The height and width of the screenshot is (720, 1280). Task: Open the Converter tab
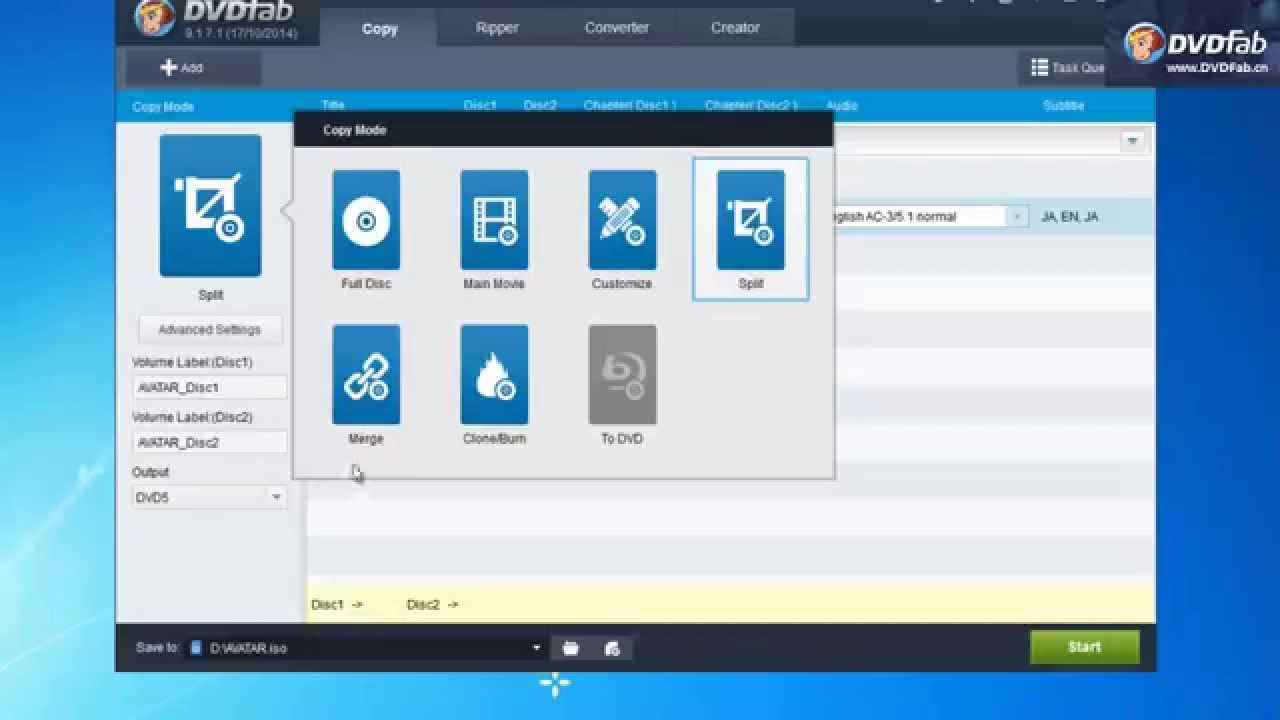click(x=617, y=28)
